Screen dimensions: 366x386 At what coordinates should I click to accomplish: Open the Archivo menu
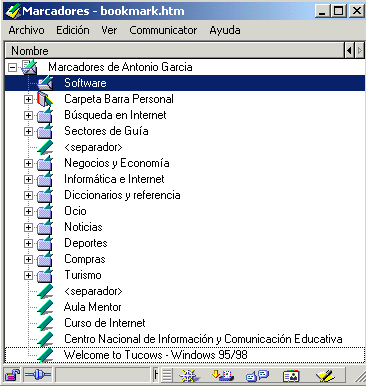tap(26, 30)
